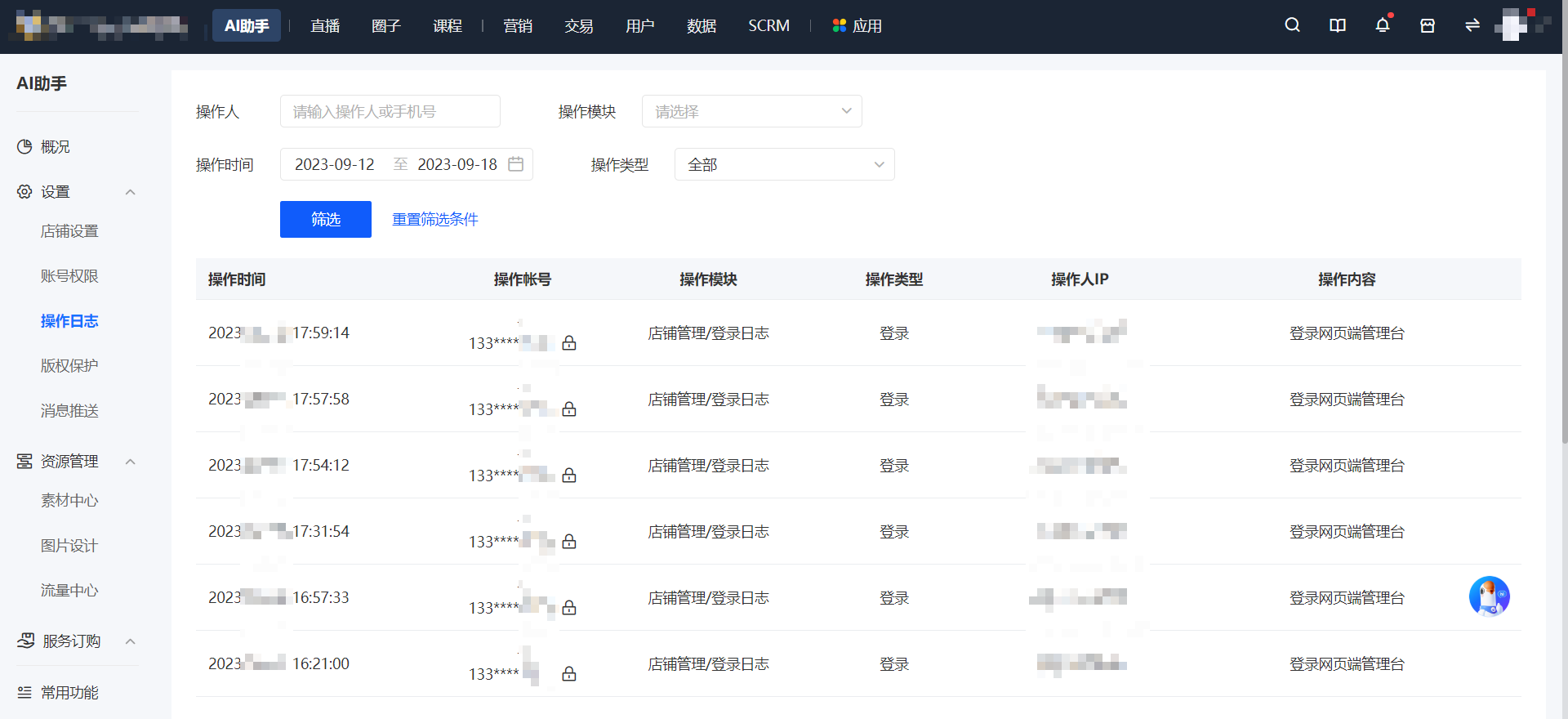Click the lock icon in the 17:59:14 row
The image size is (1568, 719).
coord(569,343)
